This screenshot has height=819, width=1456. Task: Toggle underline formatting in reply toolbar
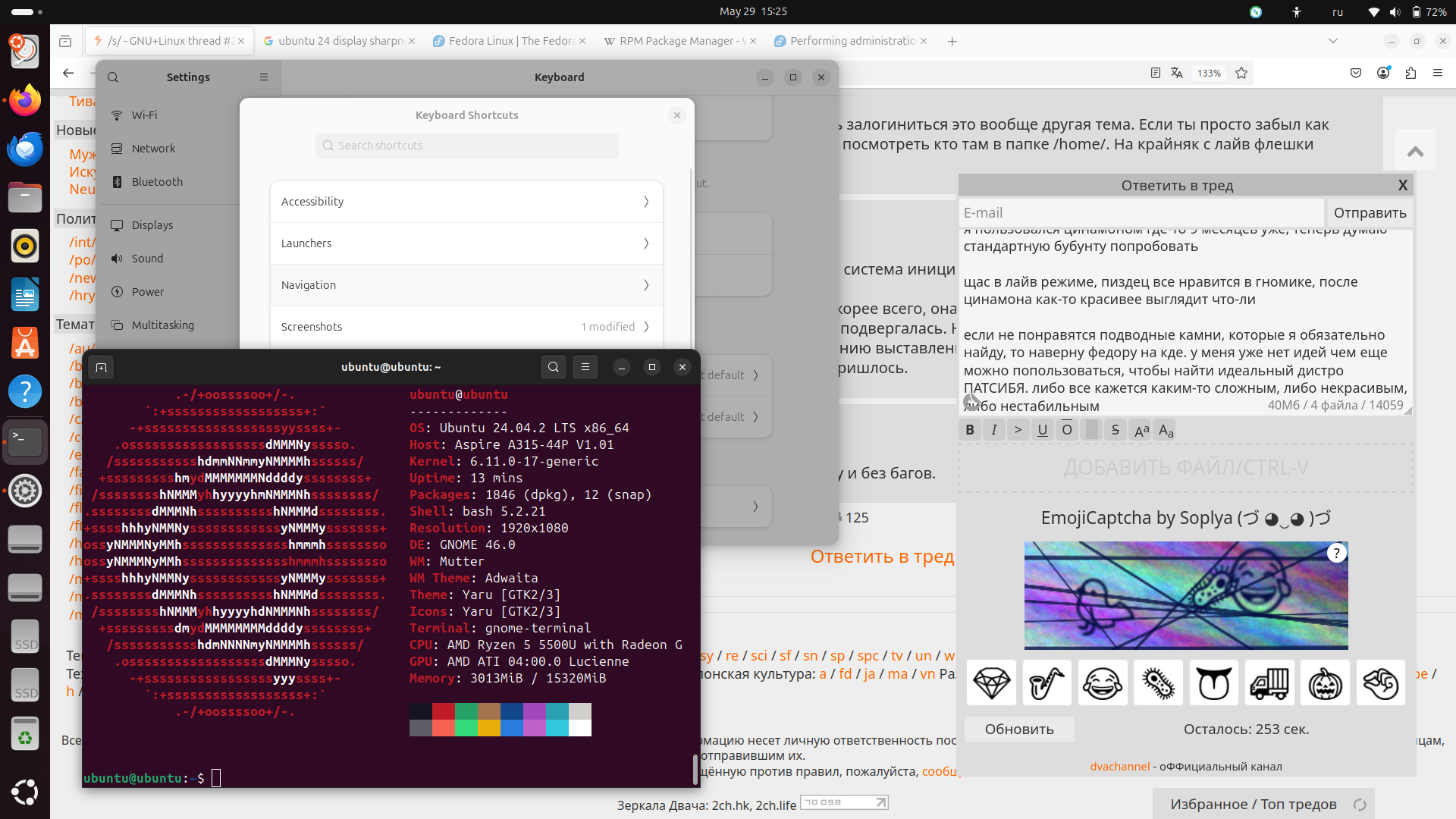point(1043,430)
